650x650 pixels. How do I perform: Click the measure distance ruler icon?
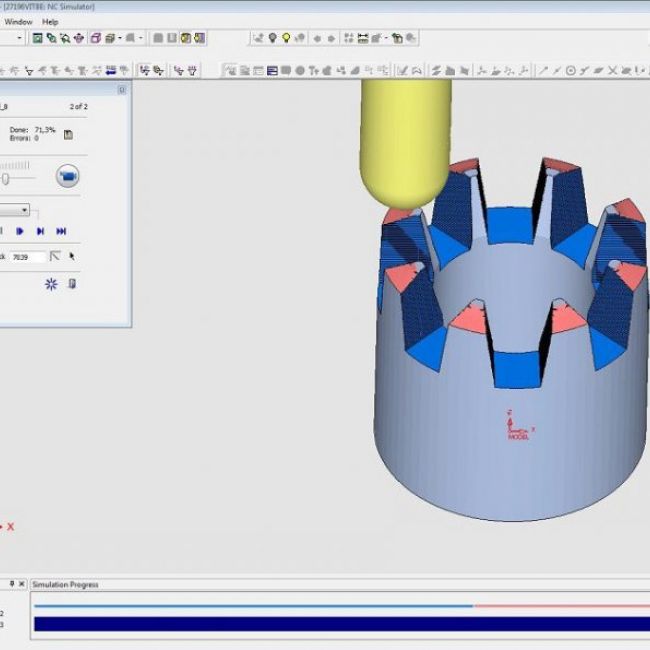363,39
